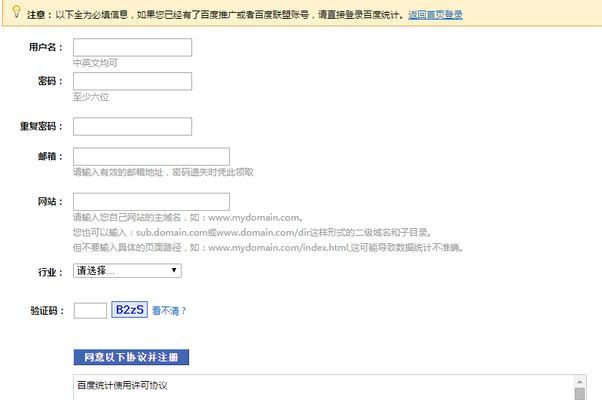Click the 网站 website input field
The width and height of the screenshot is (602, 400).
click(x=151, y=202)
